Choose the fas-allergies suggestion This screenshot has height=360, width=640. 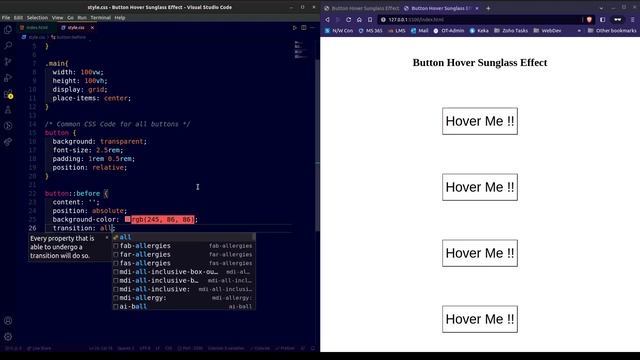(x=184, y=263)
